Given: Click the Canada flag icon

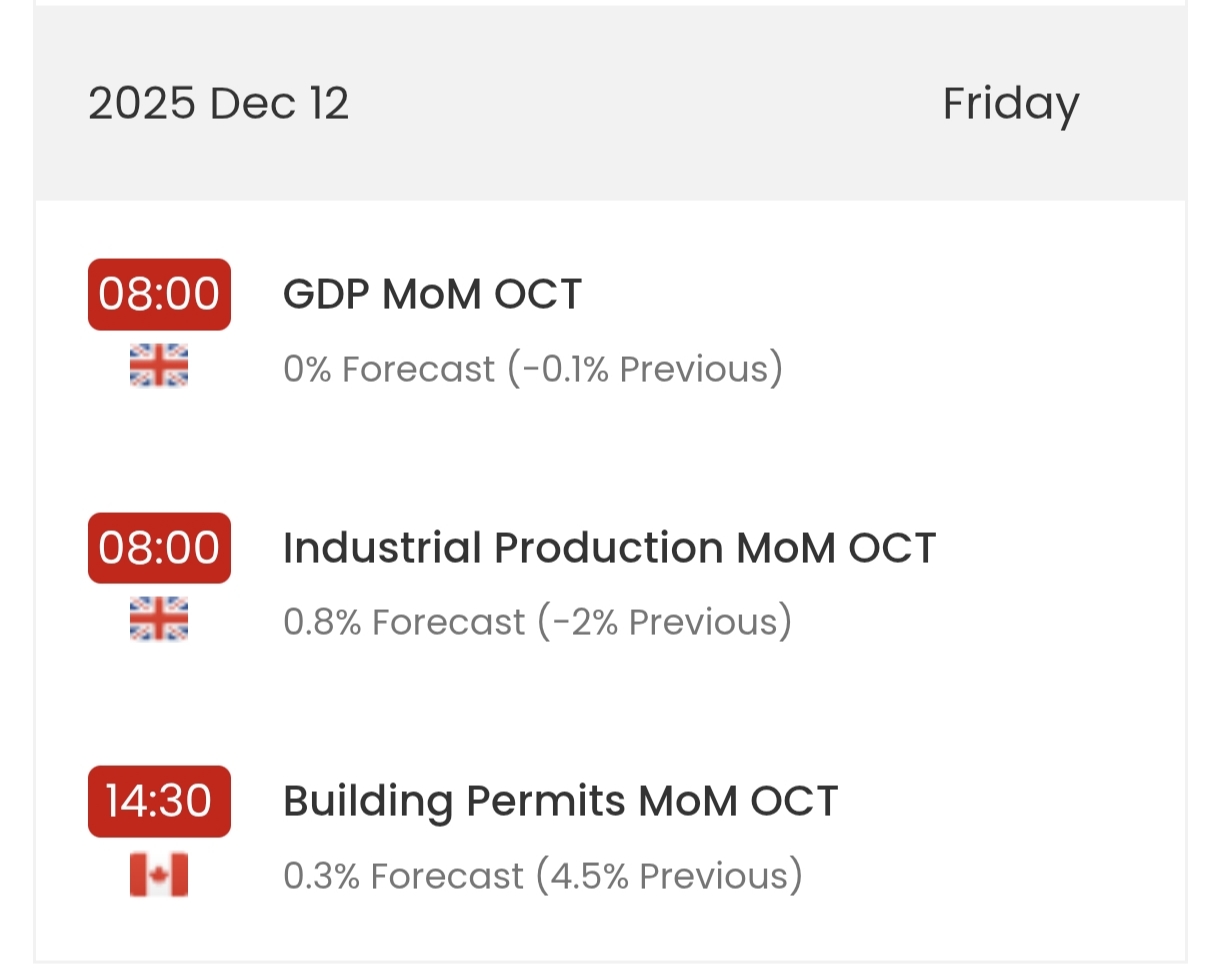Looking at the screenshot, I should (x=159, y=876).
